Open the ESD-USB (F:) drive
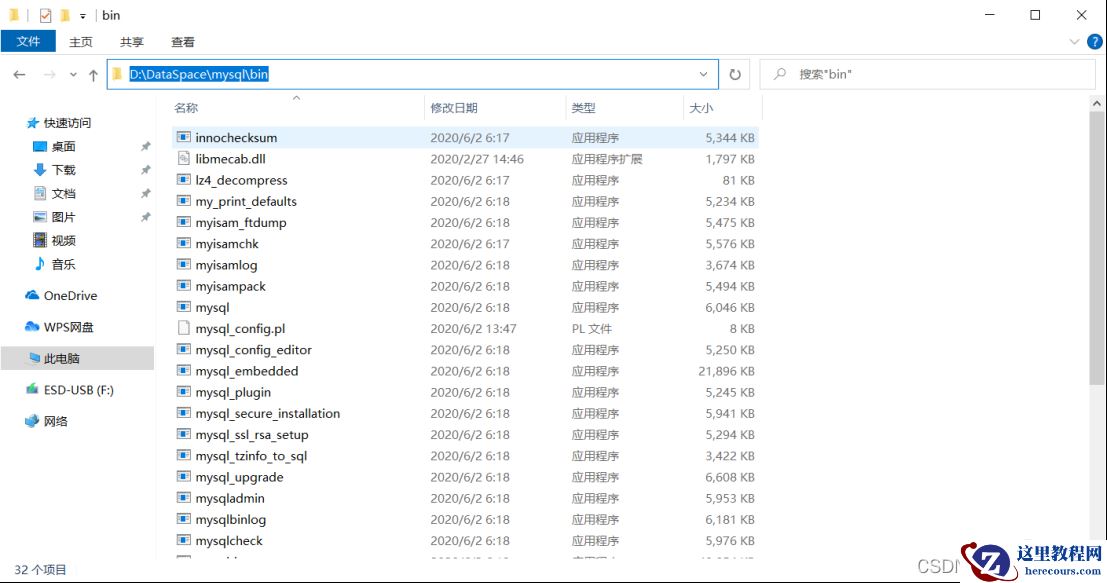Screen dimensions: 1107x583 point(78,390)
